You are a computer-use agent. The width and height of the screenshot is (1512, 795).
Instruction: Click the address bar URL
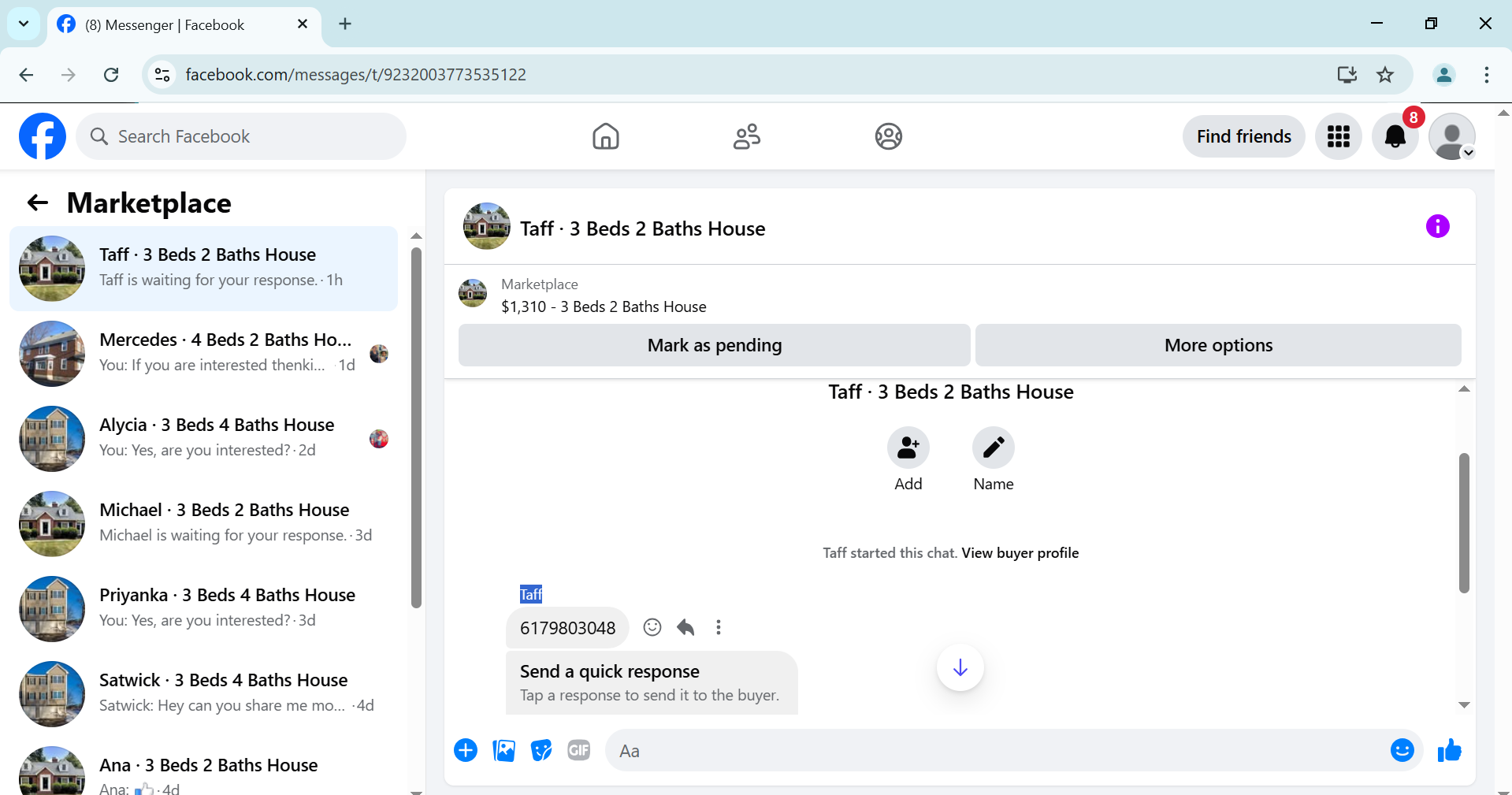355,75
